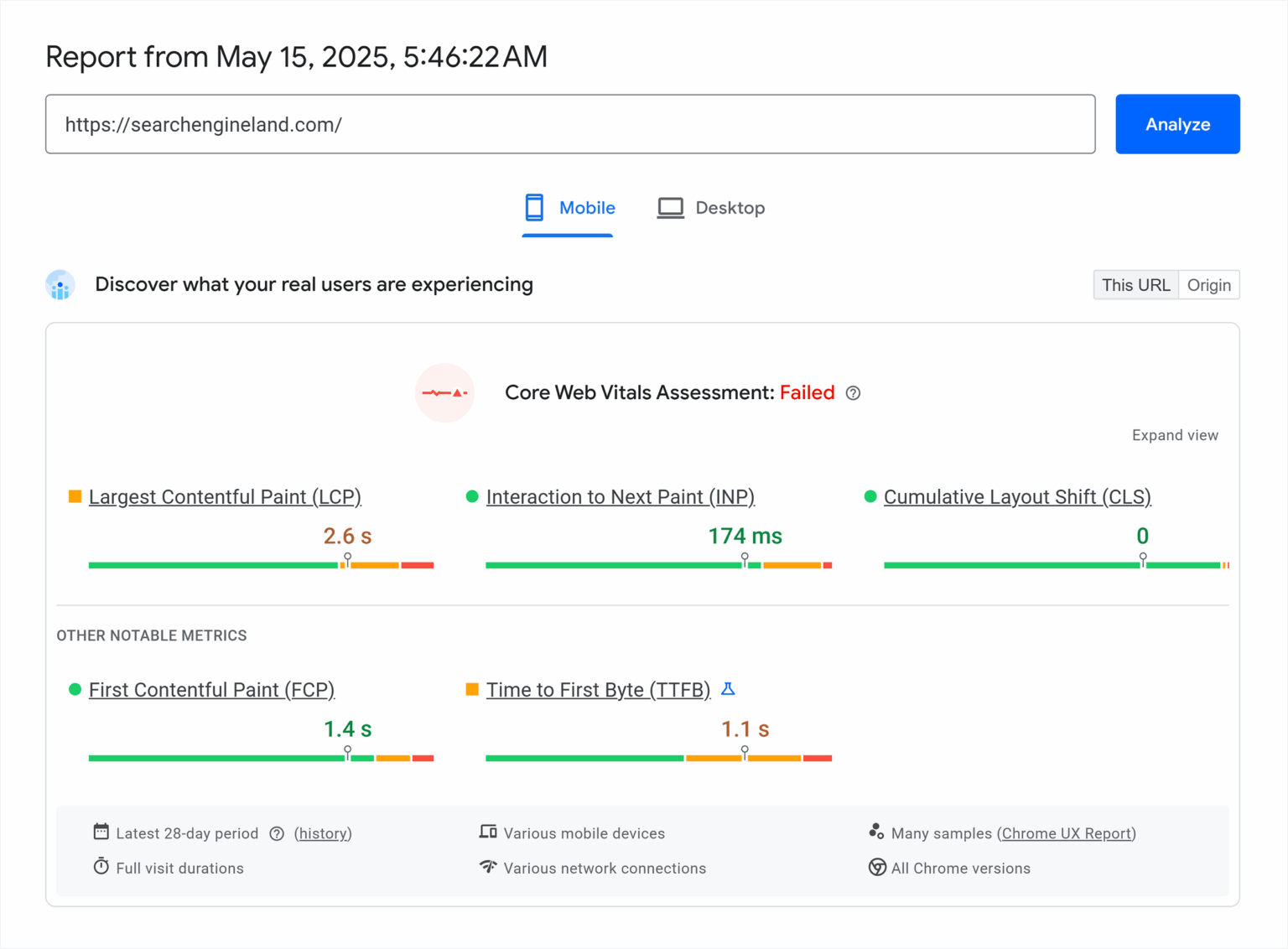Viewport: 1288px width, 949px height.
Task: Click the INP distribution bar
Action: [x=658, y=565]
